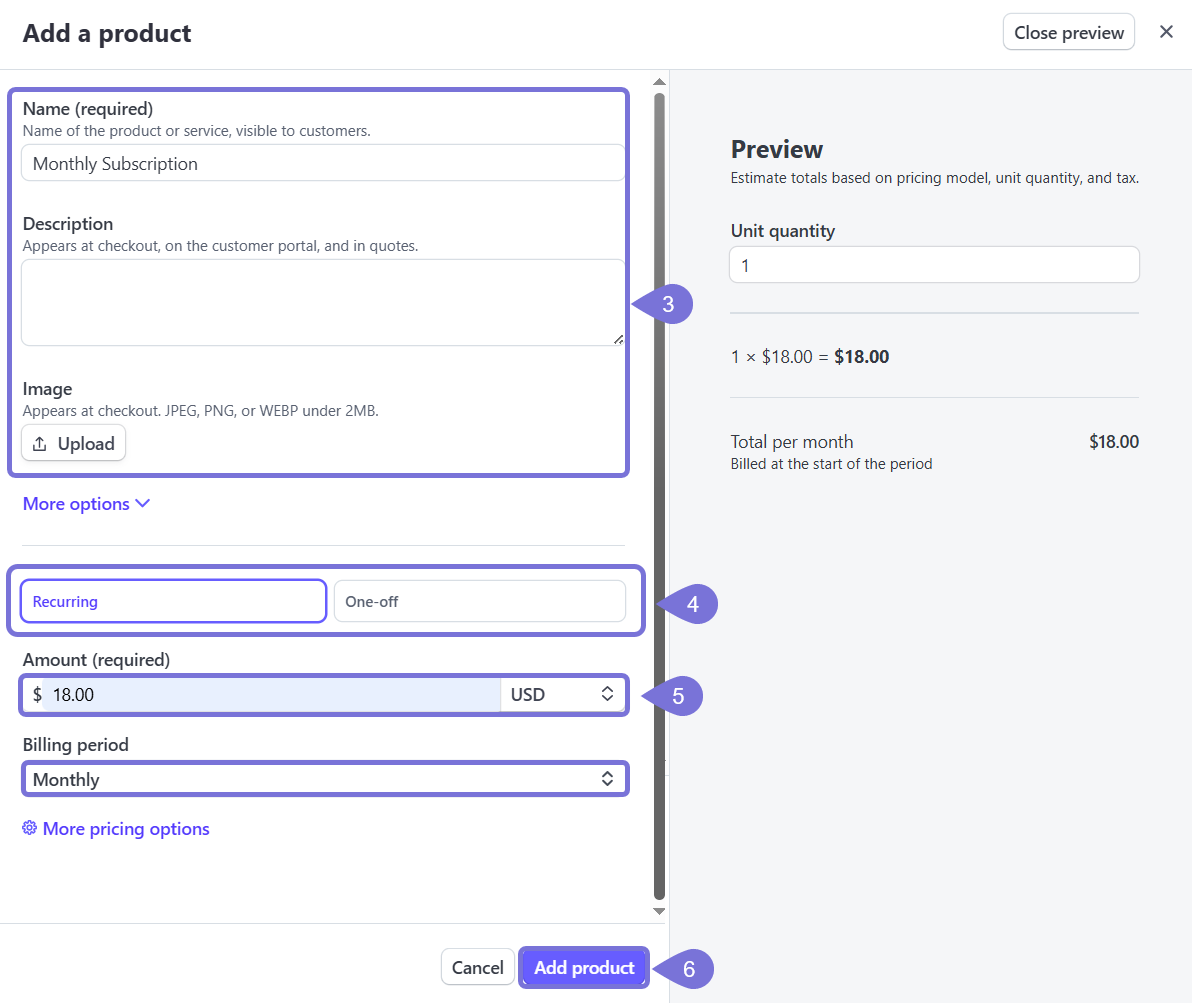
Task: Click the Unit quantity input field
Action: coord(934,265)
